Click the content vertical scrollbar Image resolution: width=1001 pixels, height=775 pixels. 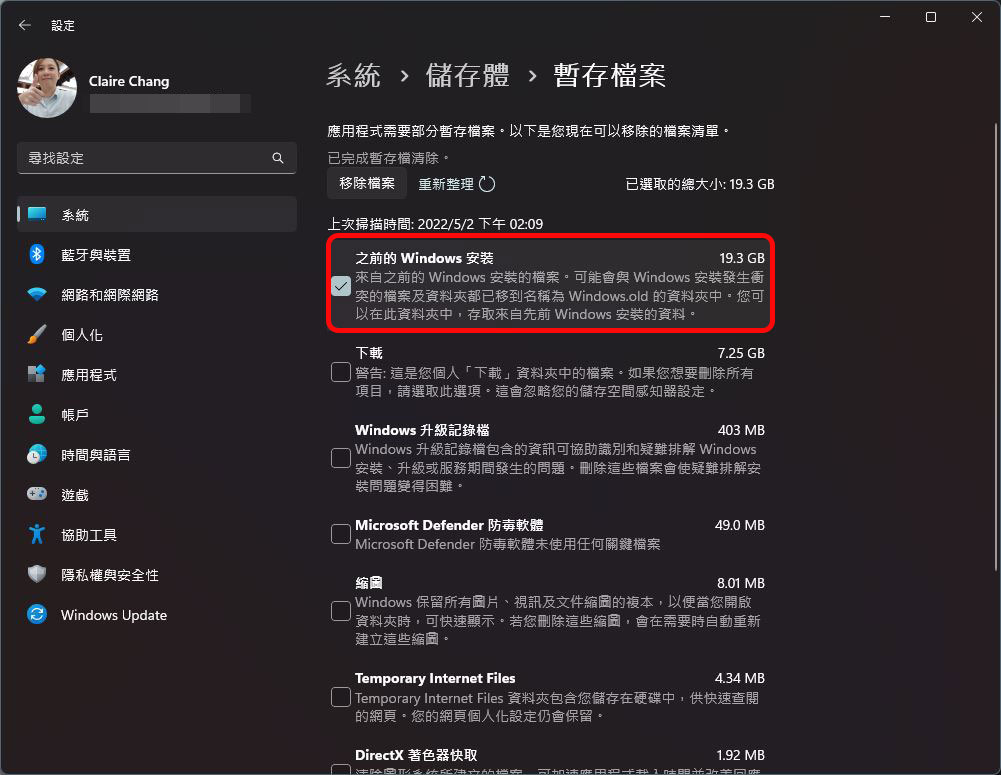996,345
